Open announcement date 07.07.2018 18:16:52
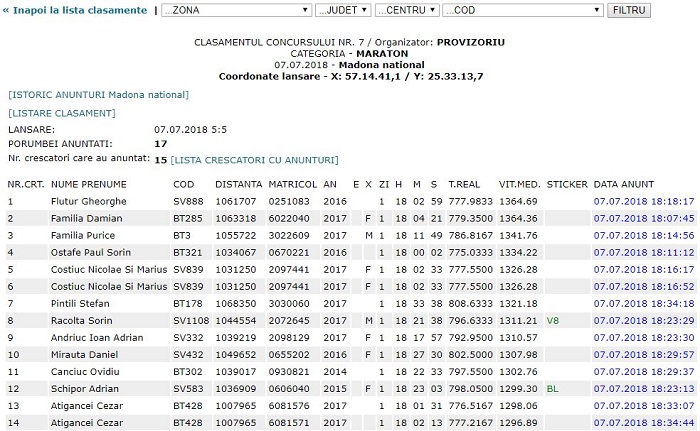 coord(644,286)
